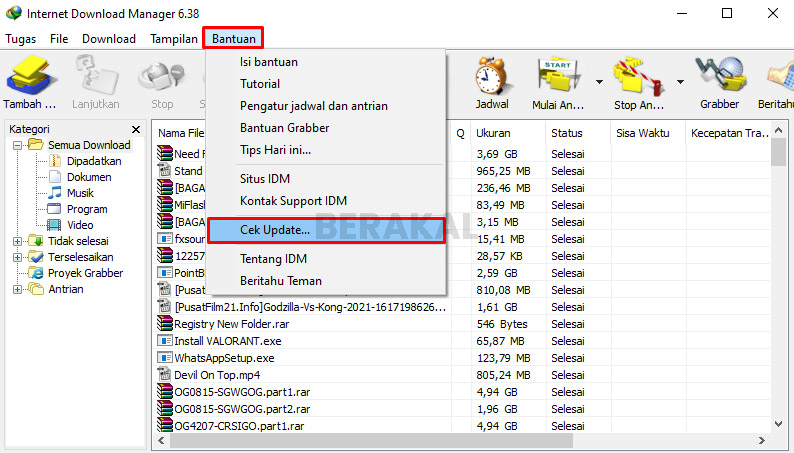
Task: Click the Nama File column header
Action: (180, 133)
